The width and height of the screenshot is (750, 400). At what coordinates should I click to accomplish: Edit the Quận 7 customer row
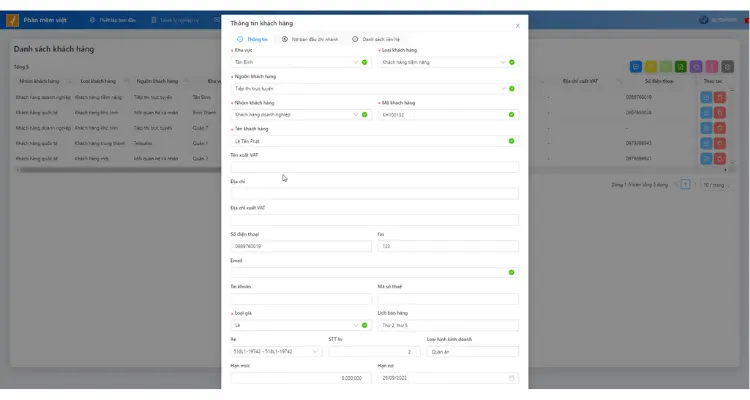(x=706, y=128)
